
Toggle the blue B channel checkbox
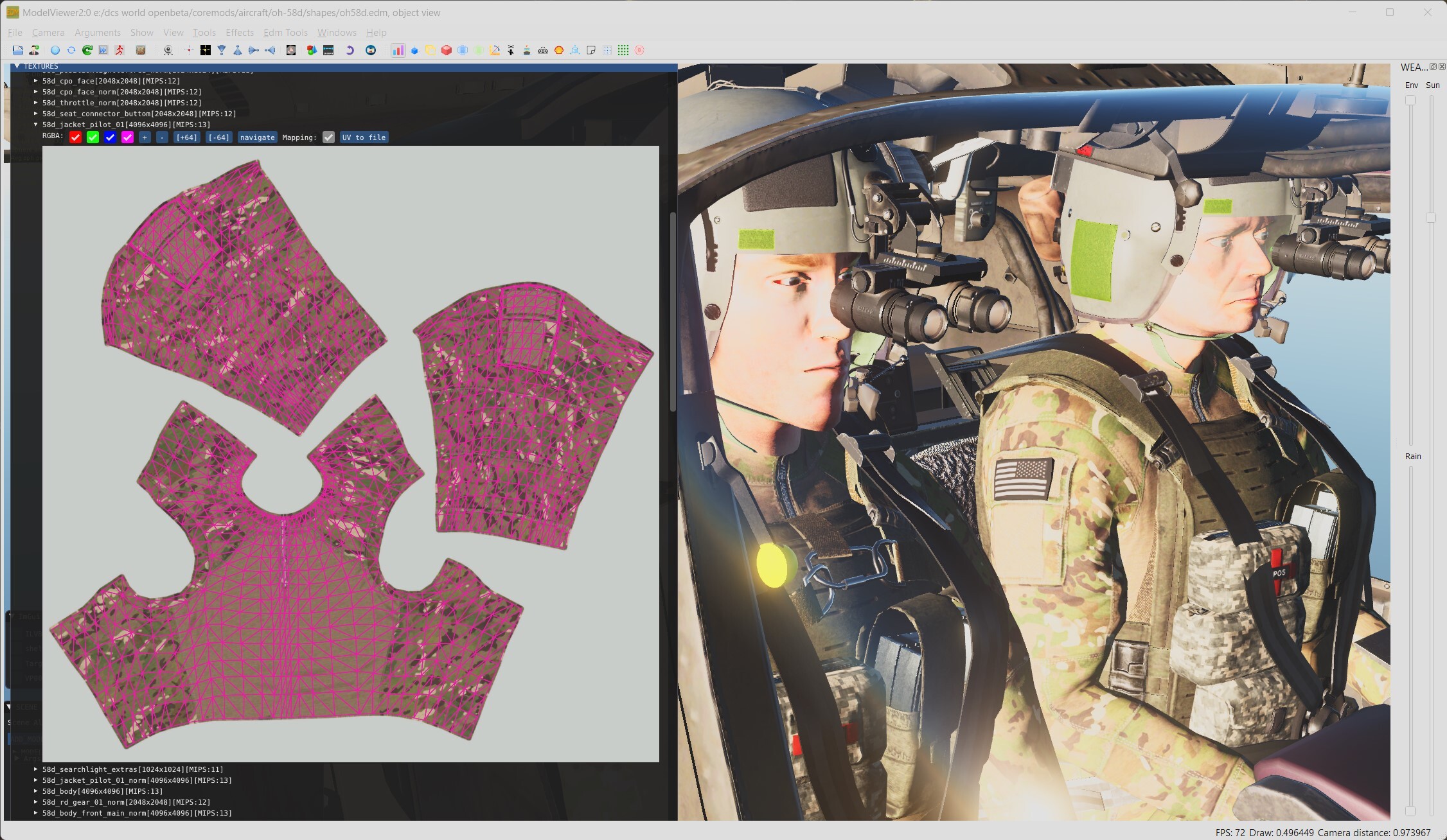tap(110, 137)
